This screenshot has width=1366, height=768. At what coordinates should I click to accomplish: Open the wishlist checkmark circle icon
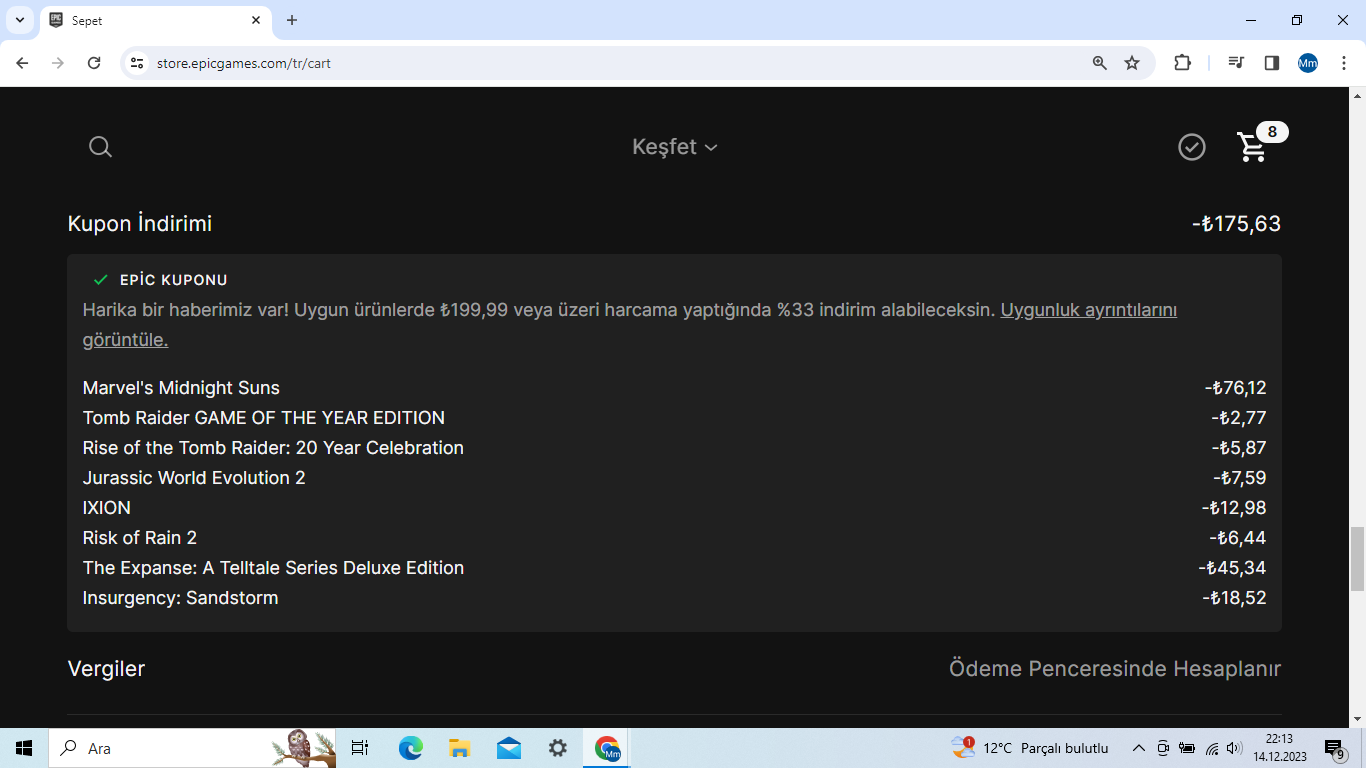click(x=1191, y=147)
